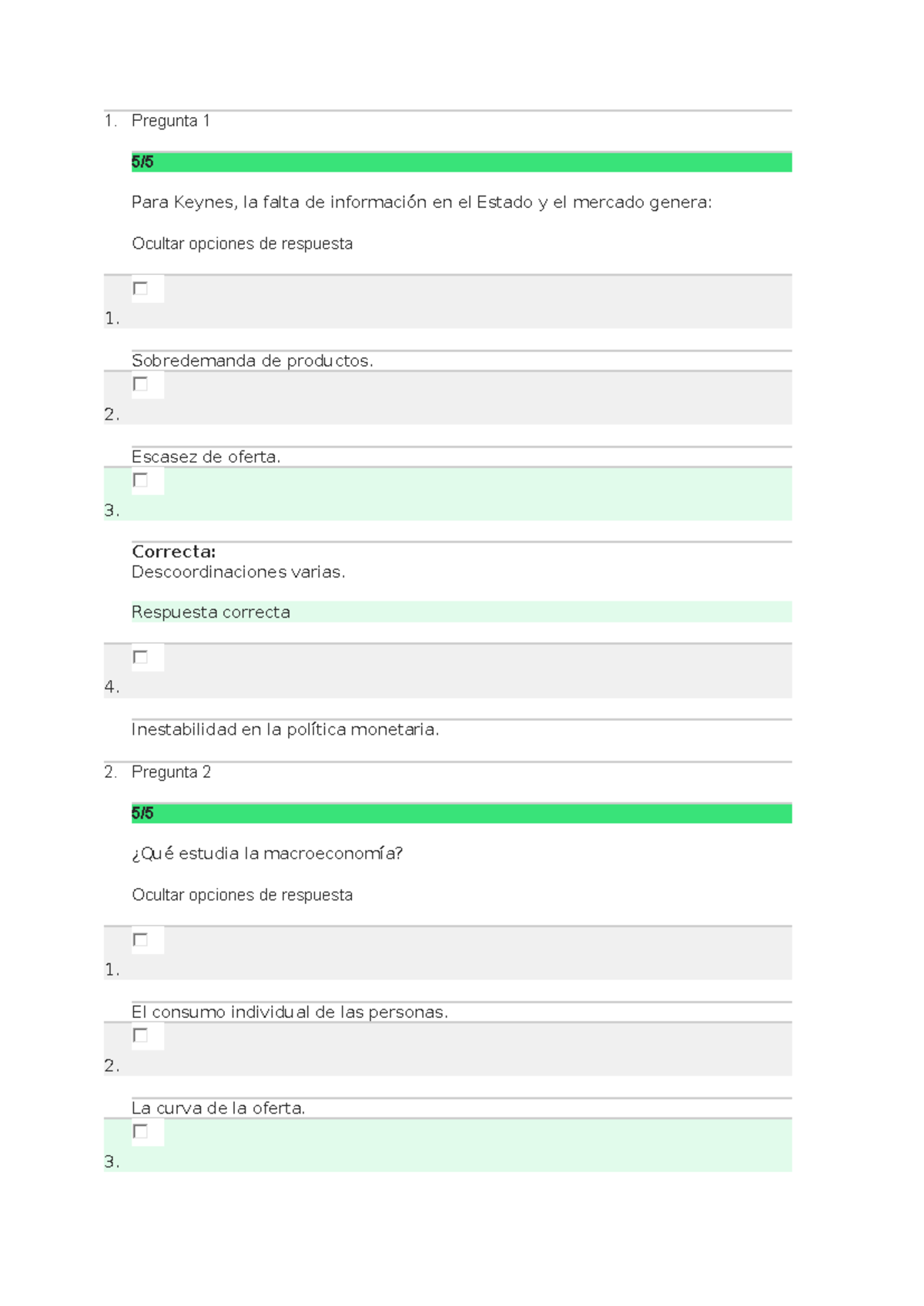924x1306 pixels.
Task: Check the box above 'El consumo individual'
Action: 140,940
